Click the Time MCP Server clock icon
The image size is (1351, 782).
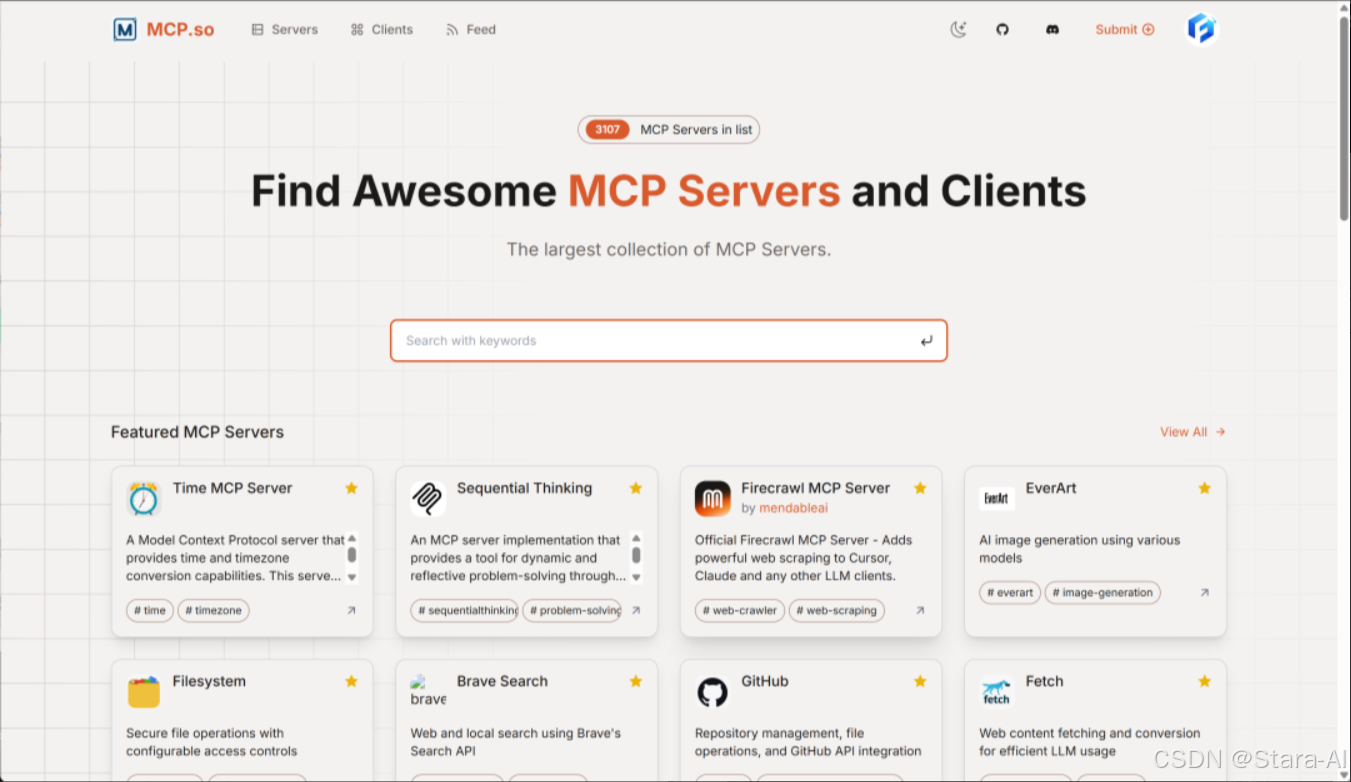pos(144,498)
